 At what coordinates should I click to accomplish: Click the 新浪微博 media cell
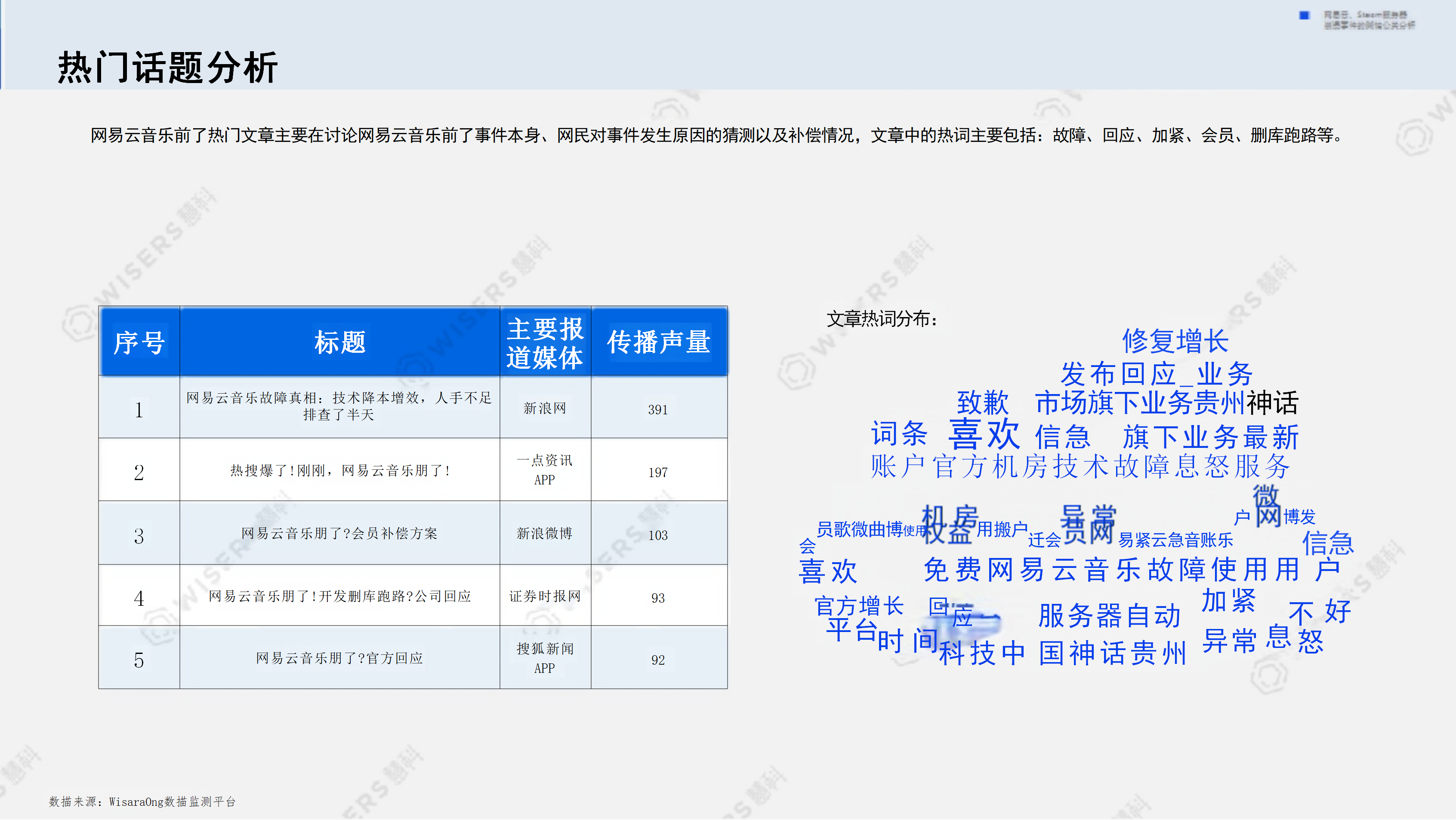[x=545, y=533]
